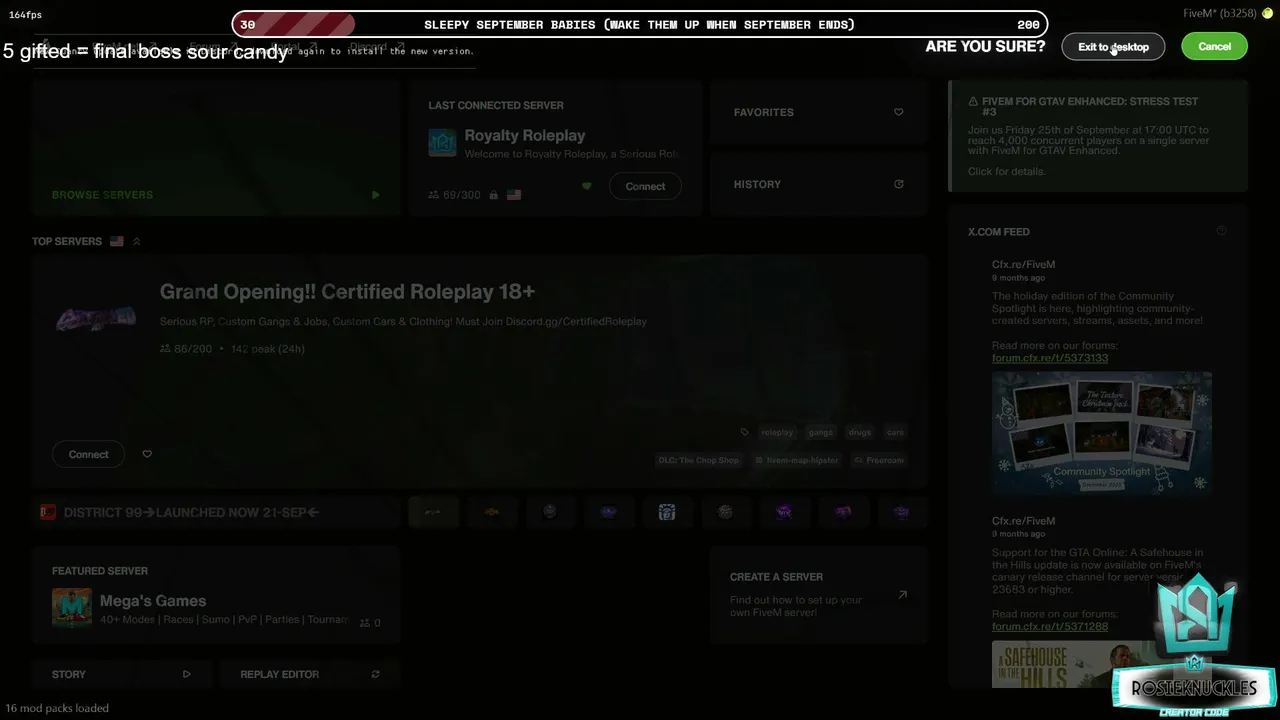
Task: Select the drugs tag
Action: 859,432
